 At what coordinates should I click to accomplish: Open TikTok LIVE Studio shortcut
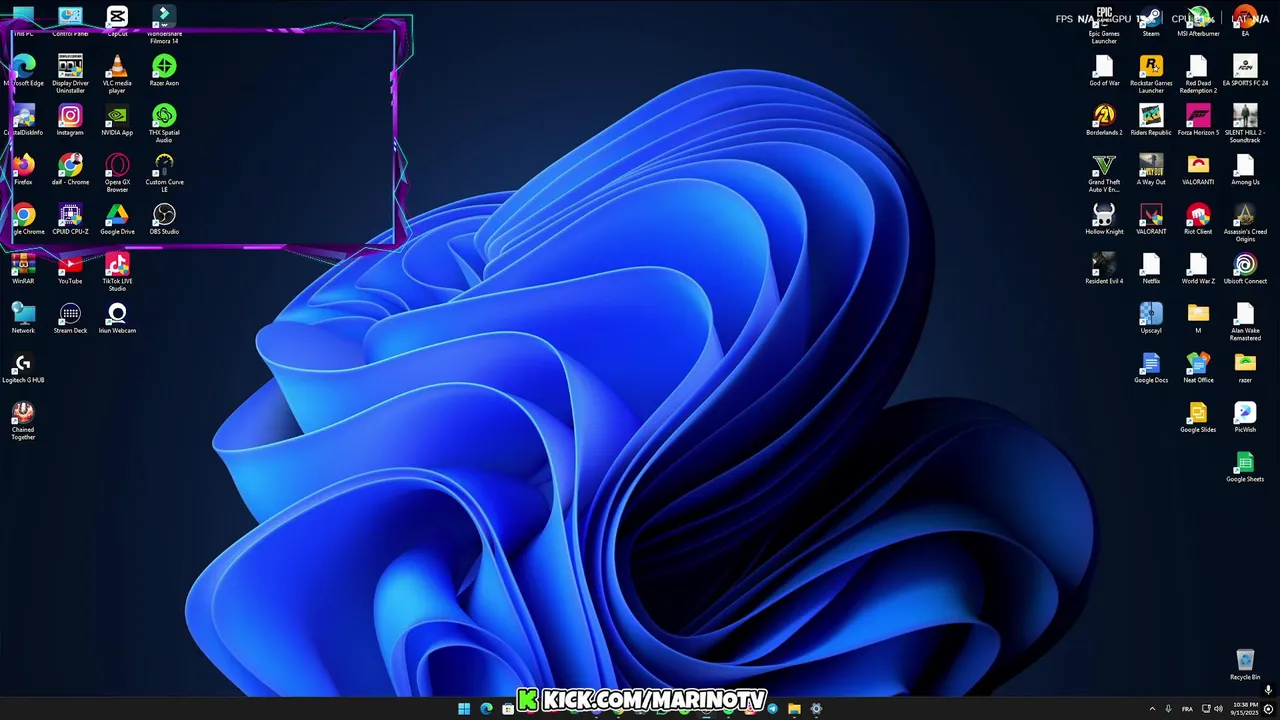click(117, 272)
